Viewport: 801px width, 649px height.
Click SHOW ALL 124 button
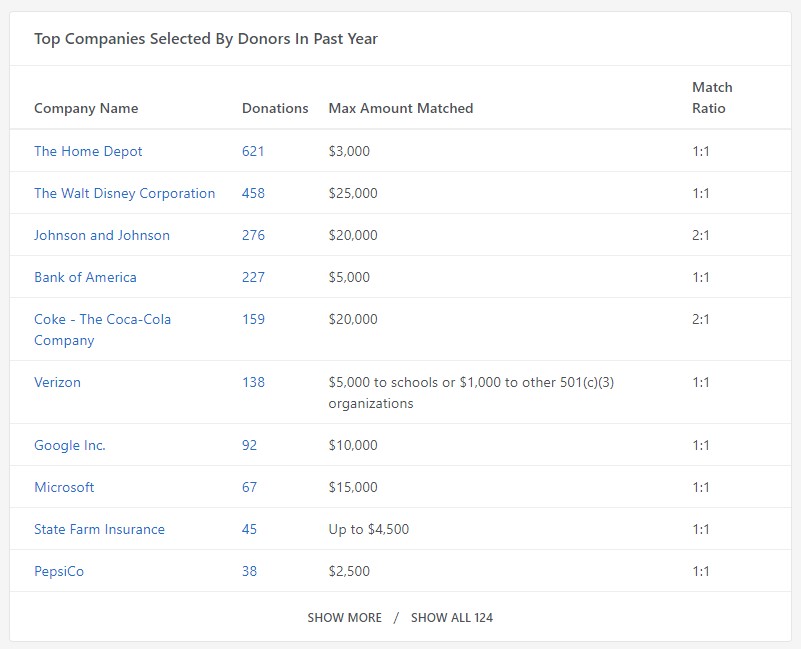452,617
